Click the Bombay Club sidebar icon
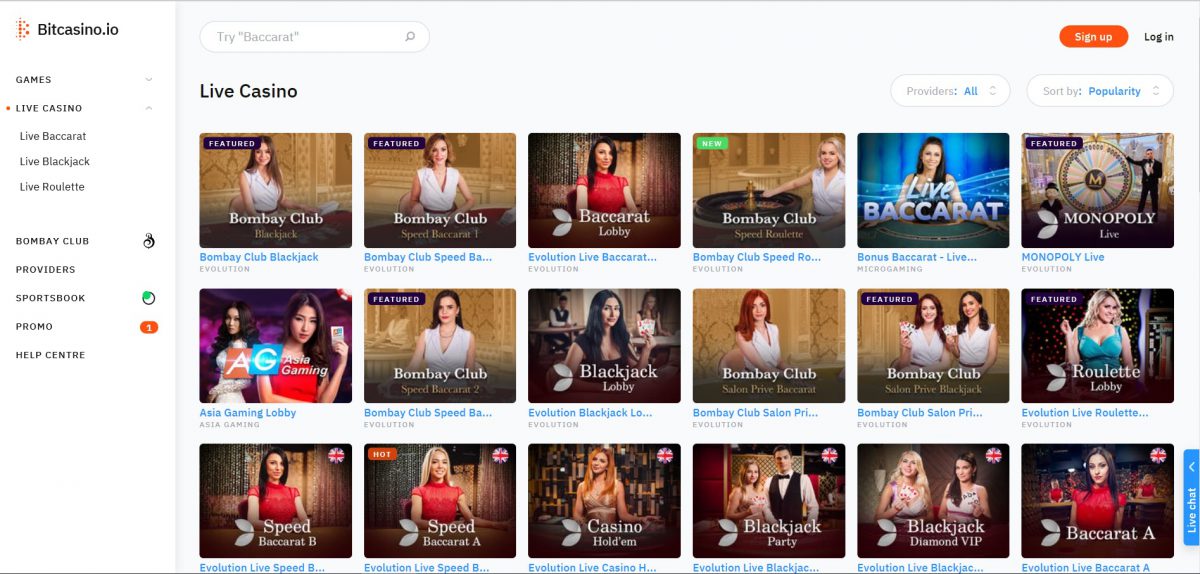This screenshot has height=574, width=1200. 149,241
